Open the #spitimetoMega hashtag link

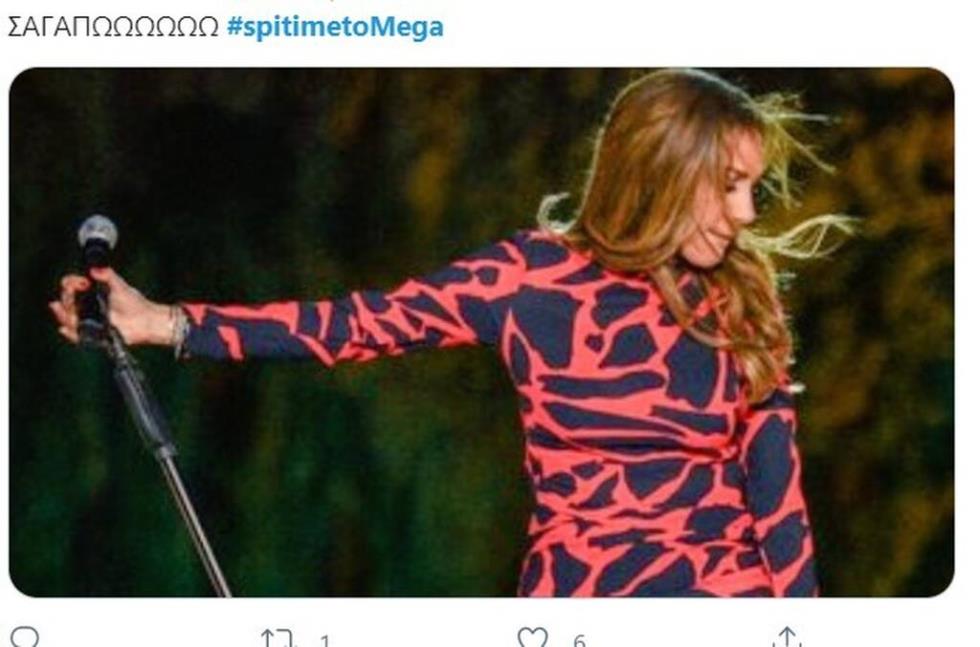tap(335, 27)
